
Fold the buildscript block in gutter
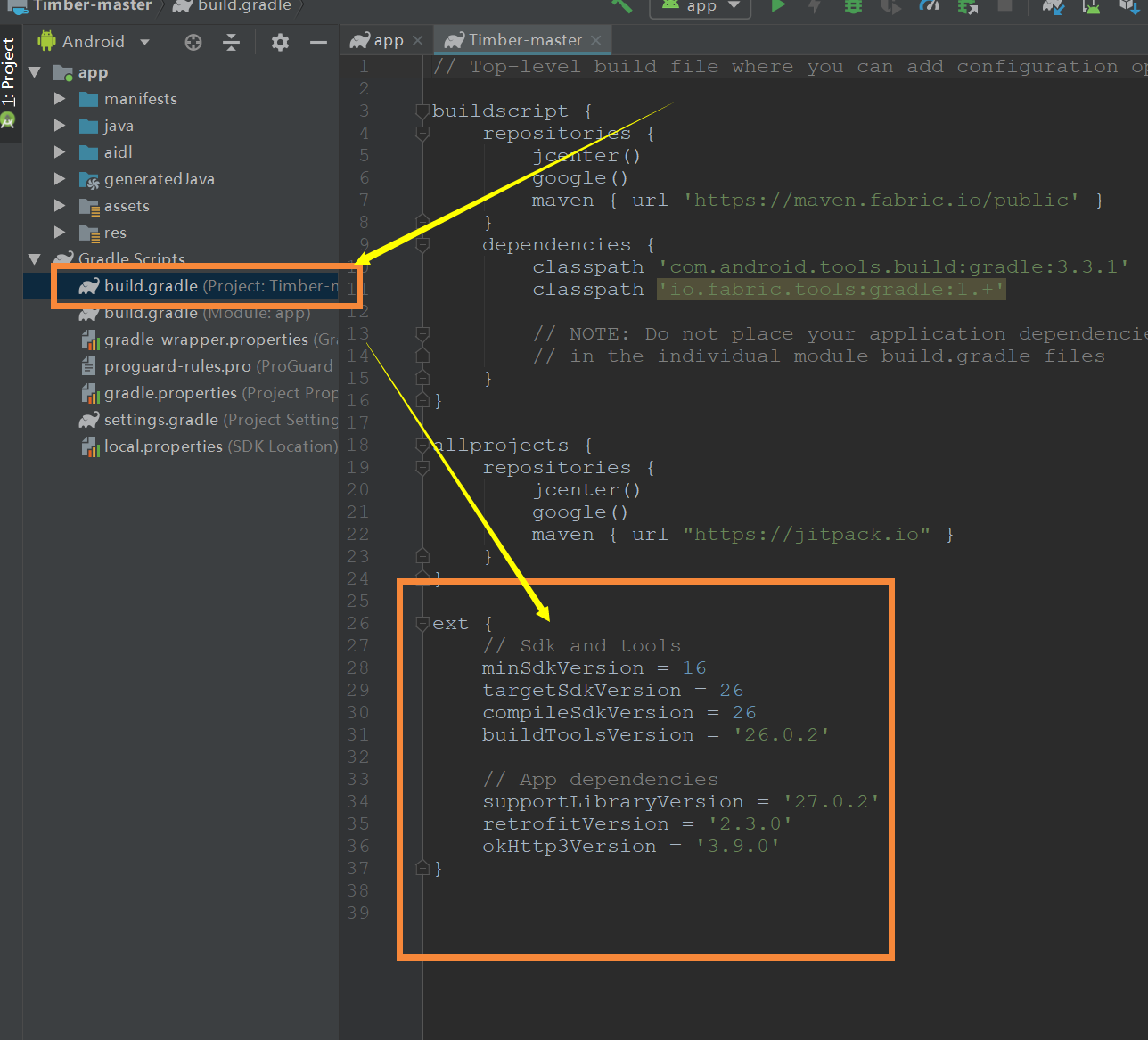(422, 111)
